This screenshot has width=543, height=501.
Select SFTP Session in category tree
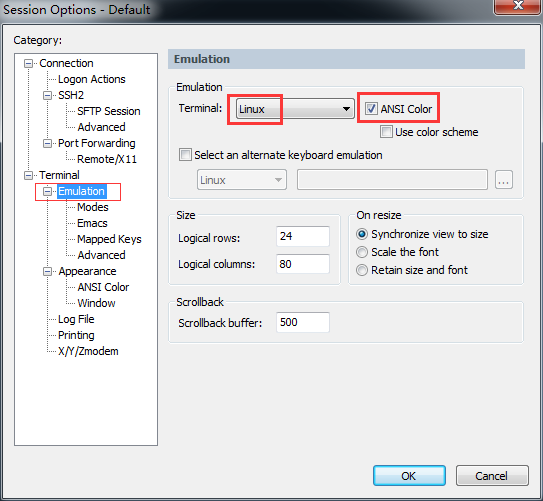(109, 111)
